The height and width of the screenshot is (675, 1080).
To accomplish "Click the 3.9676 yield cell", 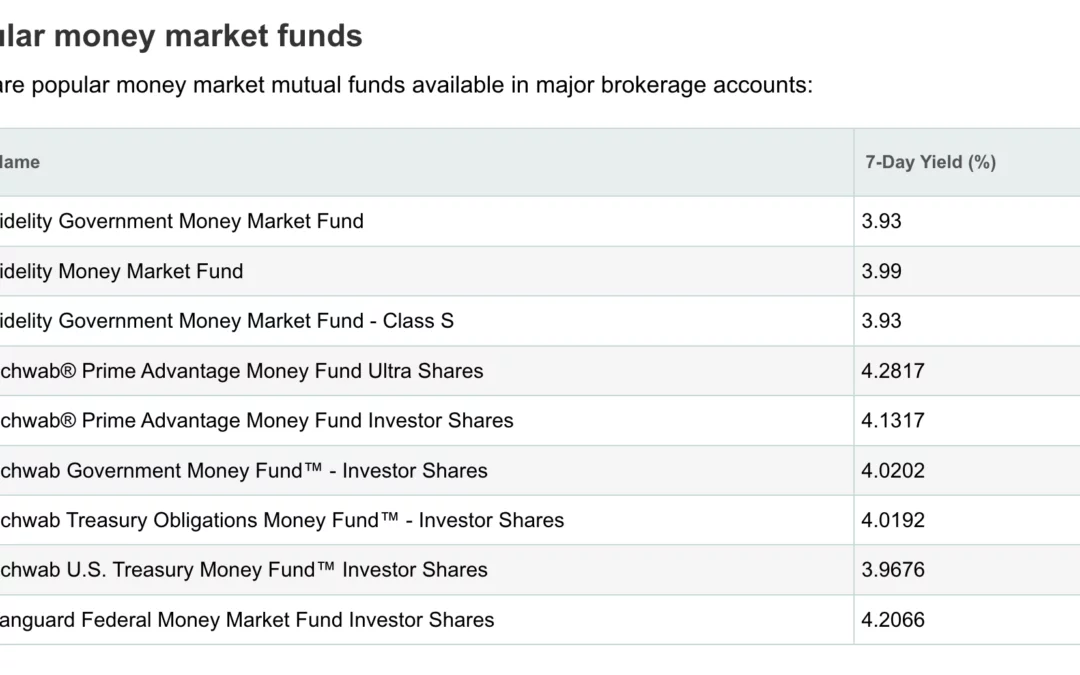I will point(967,570).
